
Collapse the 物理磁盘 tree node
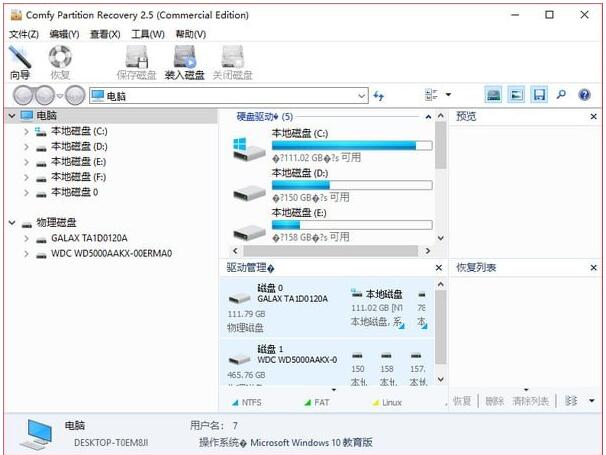[12, 223]
